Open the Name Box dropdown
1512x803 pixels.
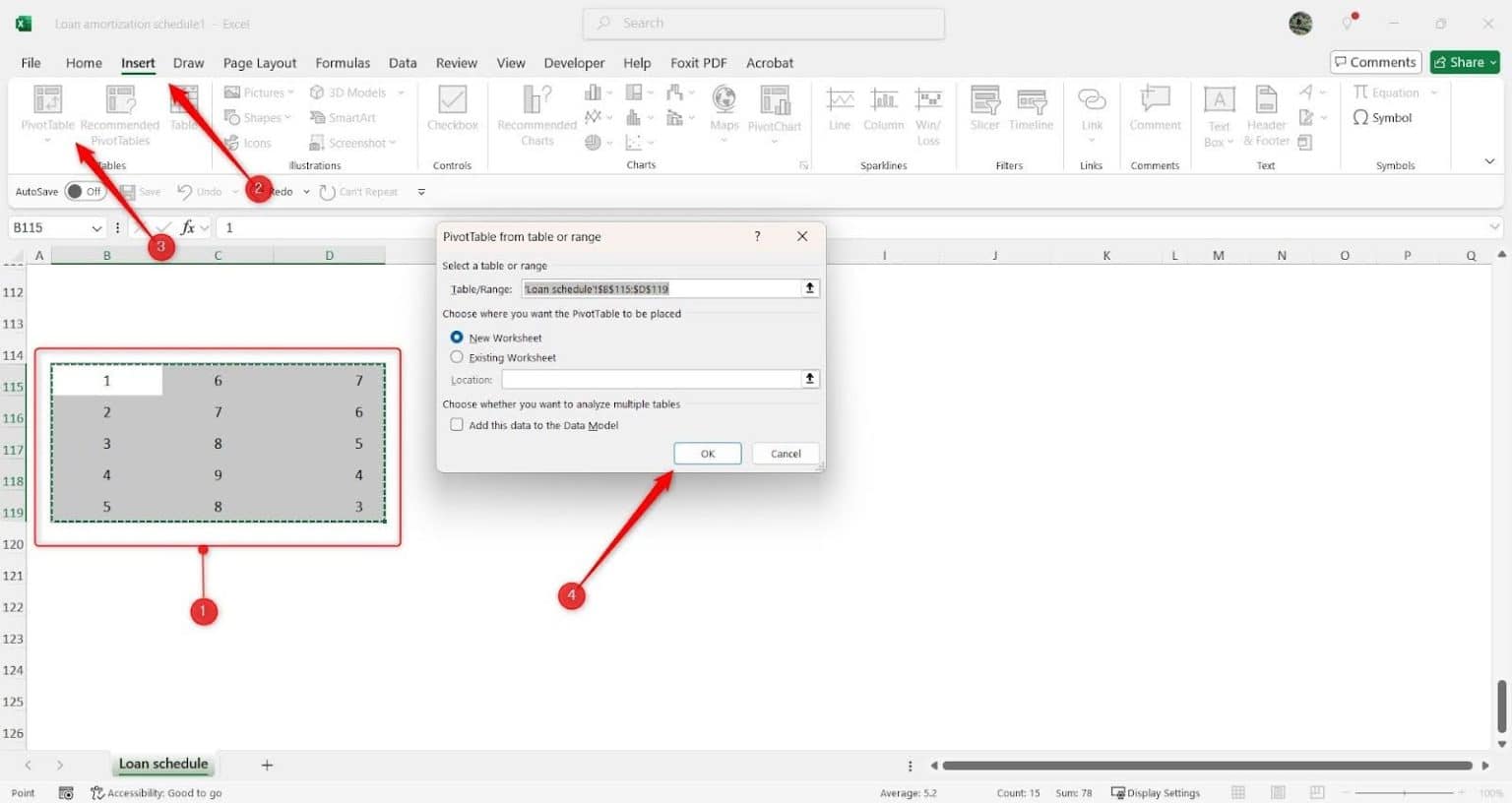click(x=97, y=227)
